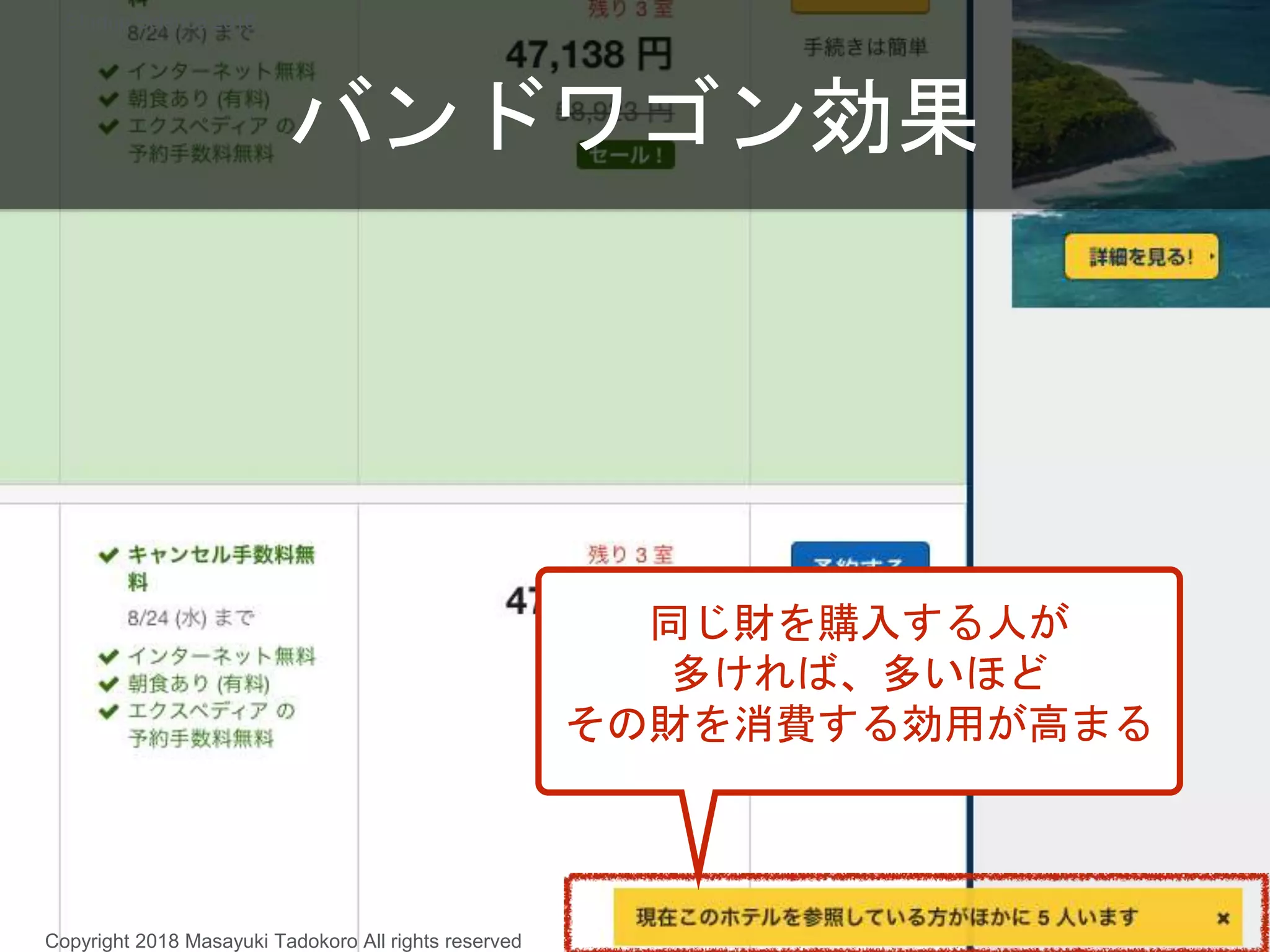Click the green セール! badge
This screenshot has width=1270, height=952.
[626, 155]
